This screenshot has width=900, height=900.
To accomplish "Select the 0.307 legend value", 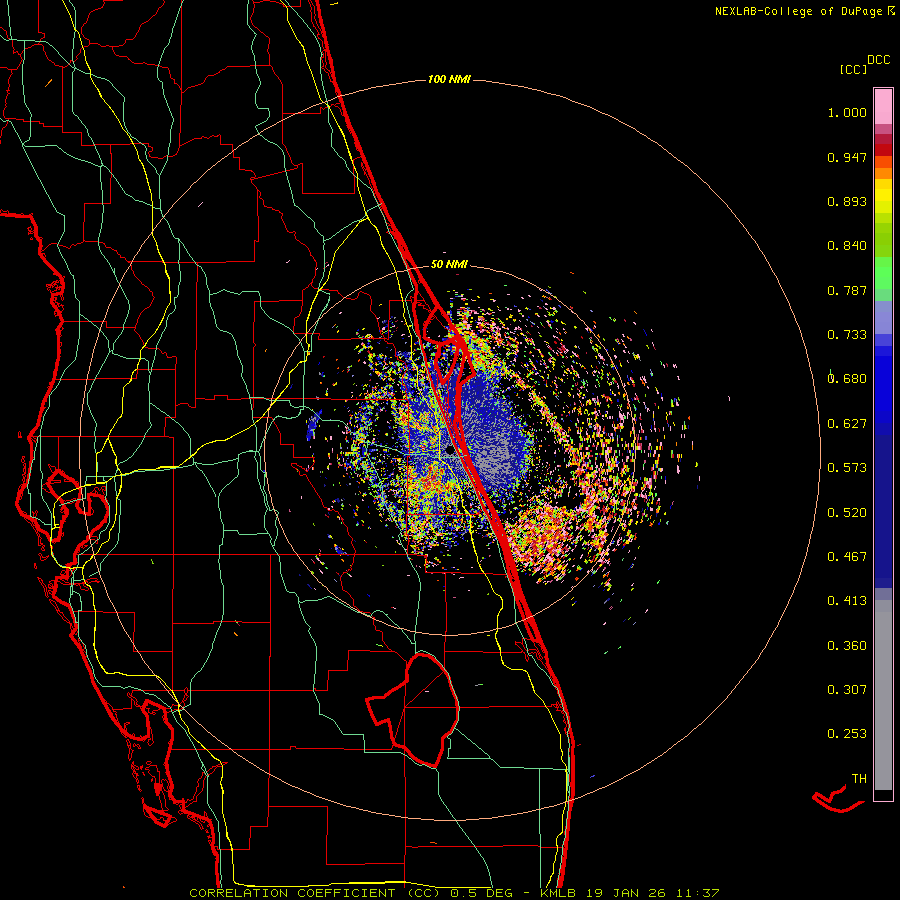I will click(x=847, y=690).
